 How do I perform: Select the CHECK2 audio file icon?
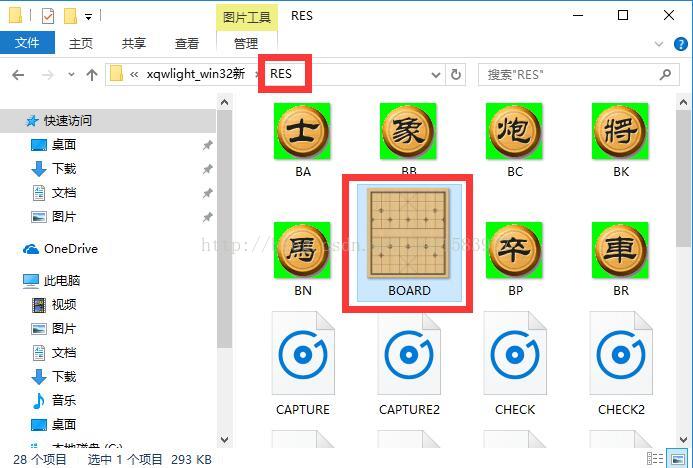coord(621,353)
